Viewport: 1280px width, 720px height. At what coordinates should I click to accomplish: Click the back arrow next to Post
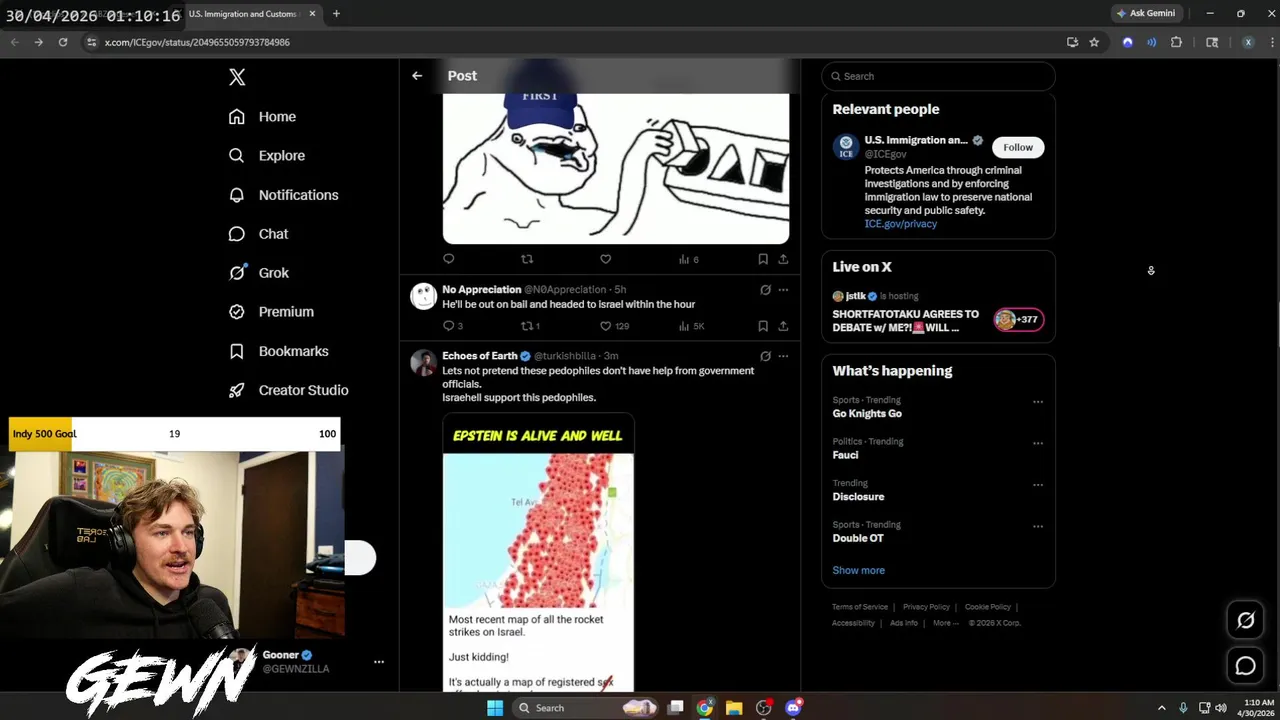(417, 76)
